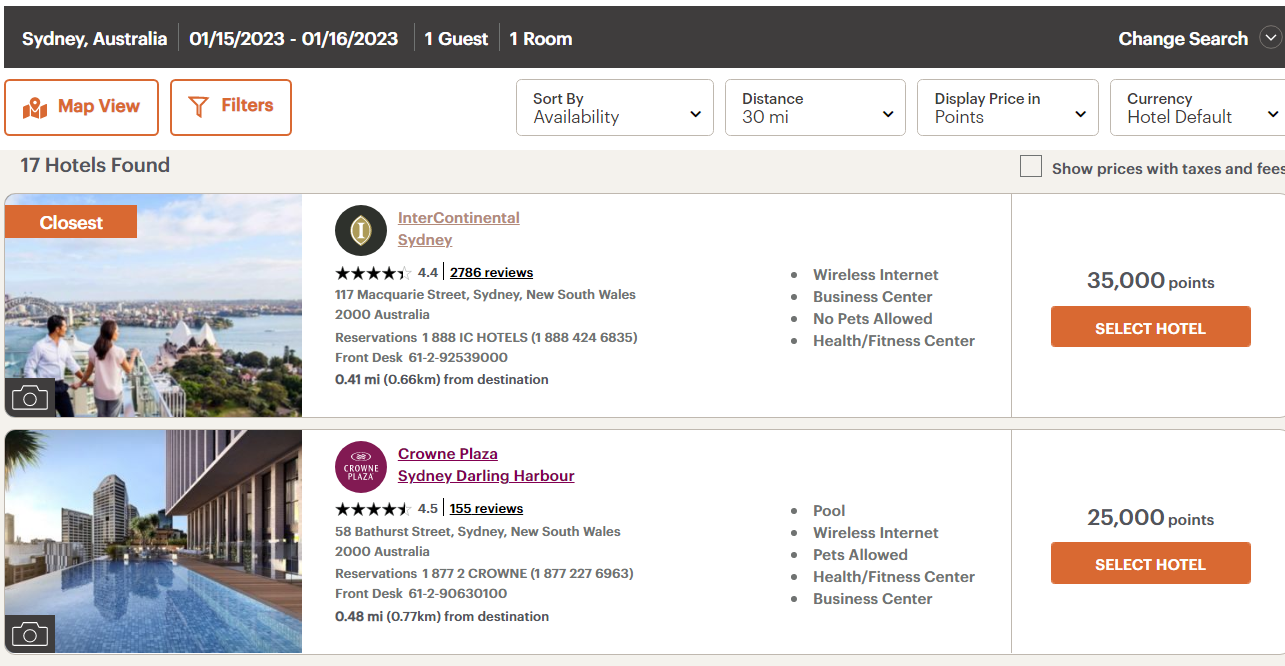Viewport: 1285px width, 666px height.
Task: Open the Distance 30 mi dropdown
Action: 815,108
